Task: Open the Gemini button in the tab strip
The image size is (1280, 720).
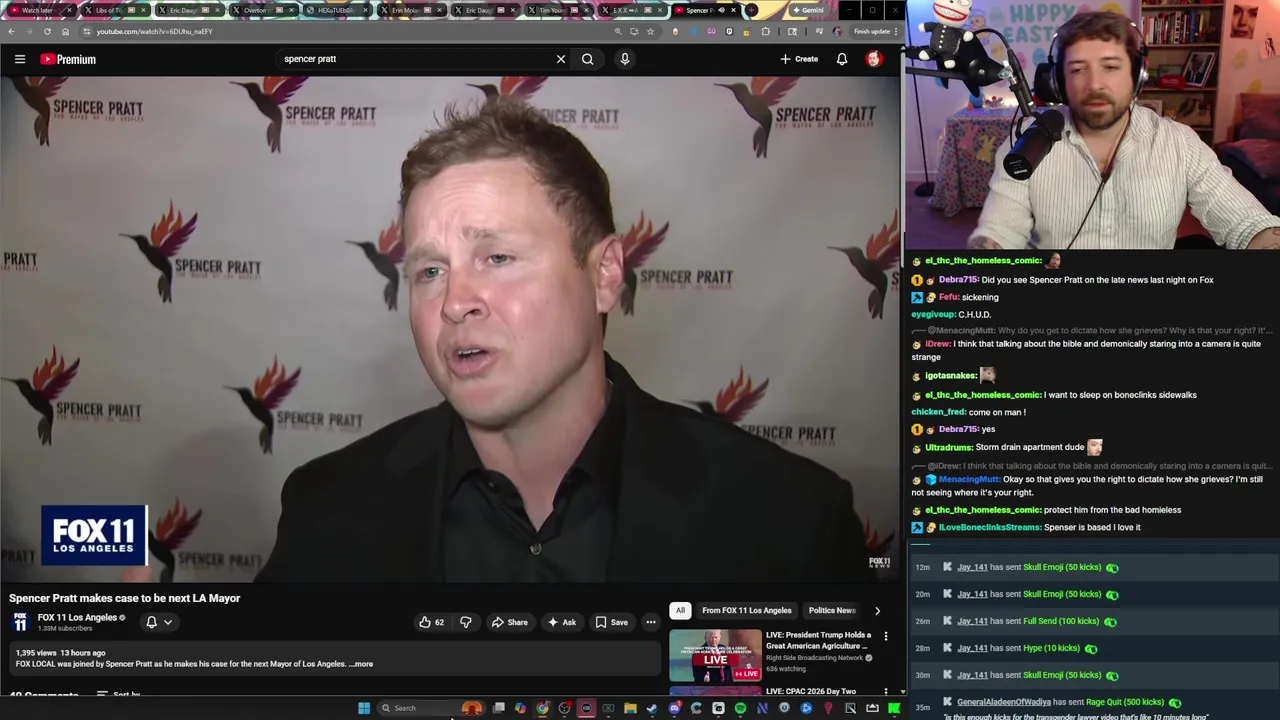Action: point(808,10)
